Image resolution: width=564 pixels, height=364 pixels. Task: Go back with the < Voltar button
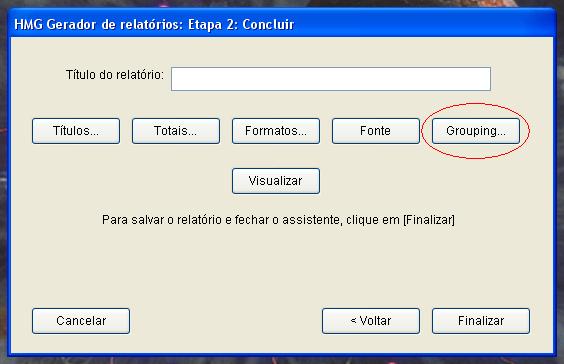click(x=371, y=321)
